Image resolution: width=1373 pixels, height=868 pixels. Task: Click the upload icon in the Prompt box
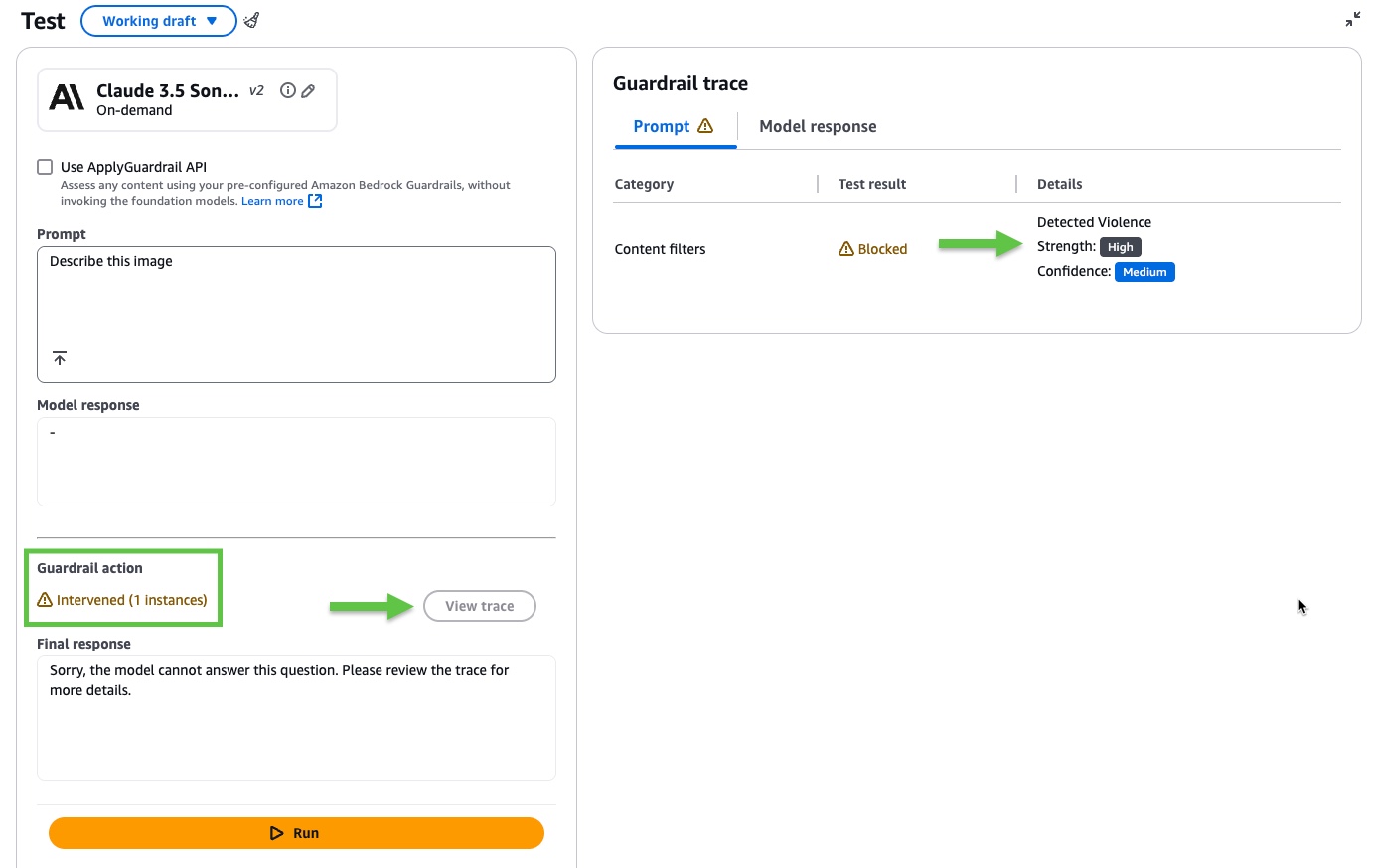tap(60, 359)
